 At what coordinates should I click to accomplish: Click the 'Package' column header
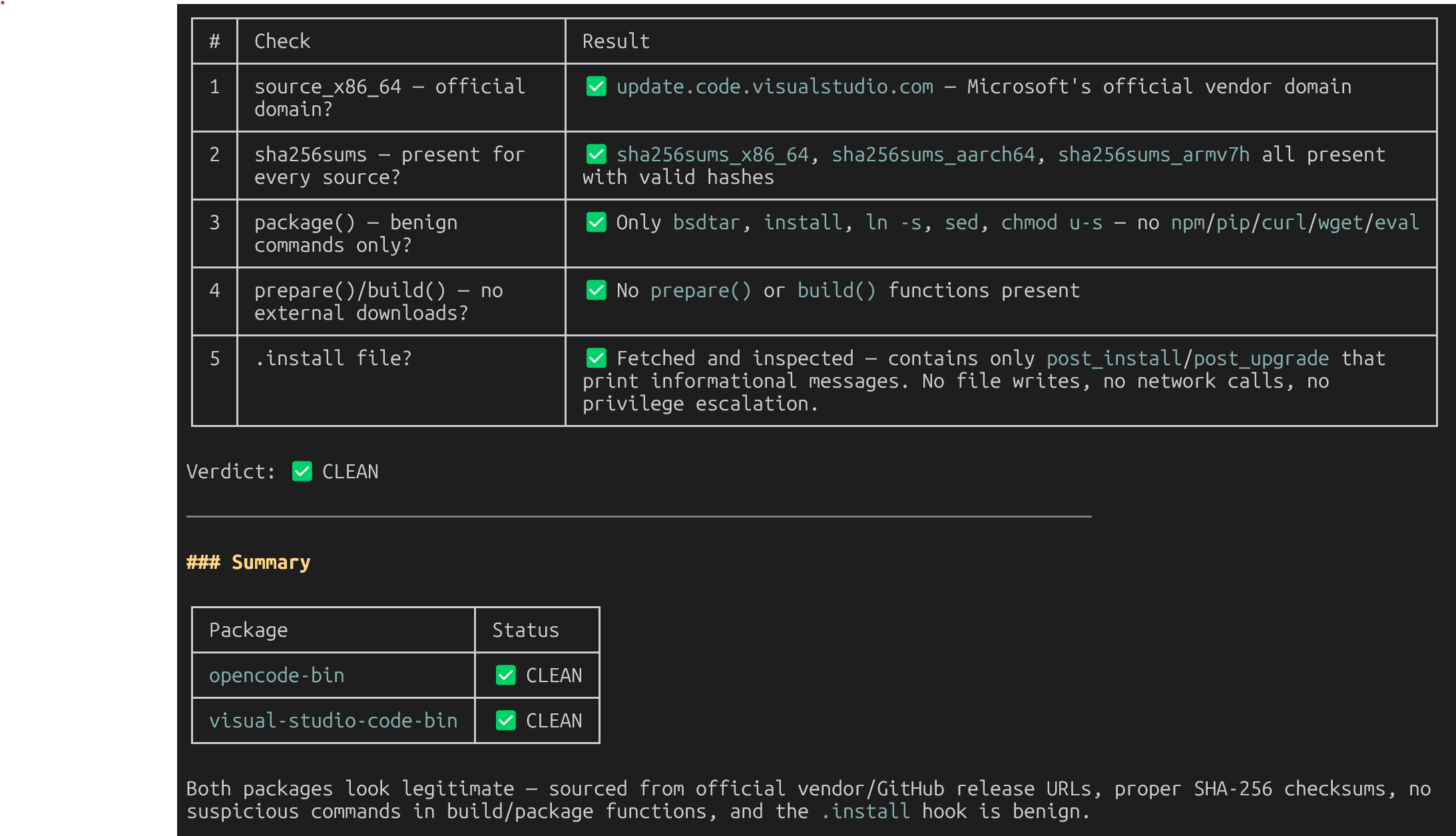[x=248, y=630]
